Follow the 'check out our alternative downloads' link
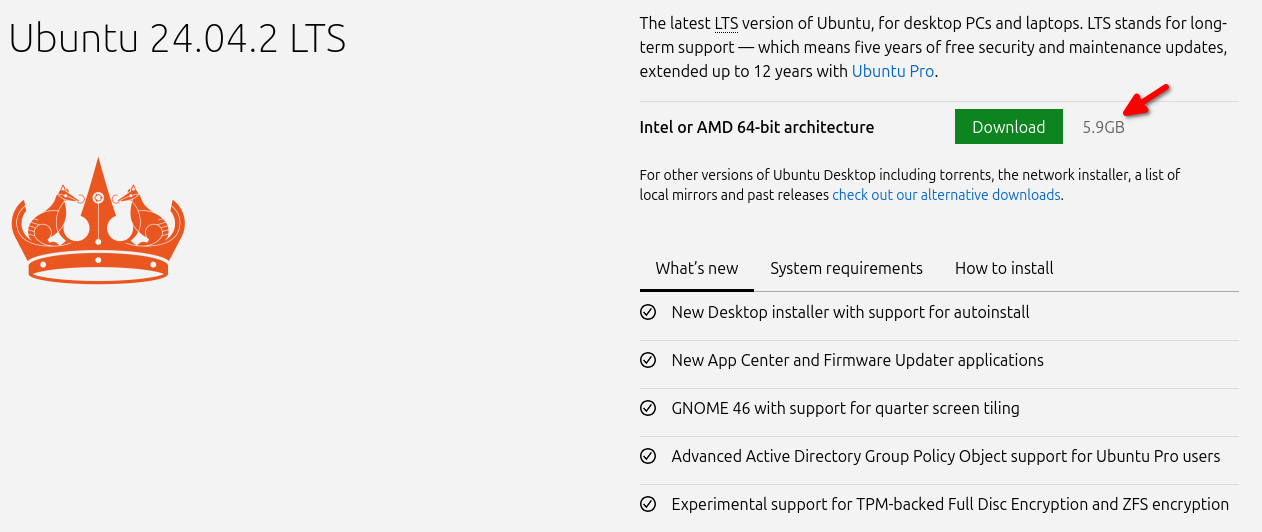The height and width of the screenshot is (532, 1262). pos(946,195)
